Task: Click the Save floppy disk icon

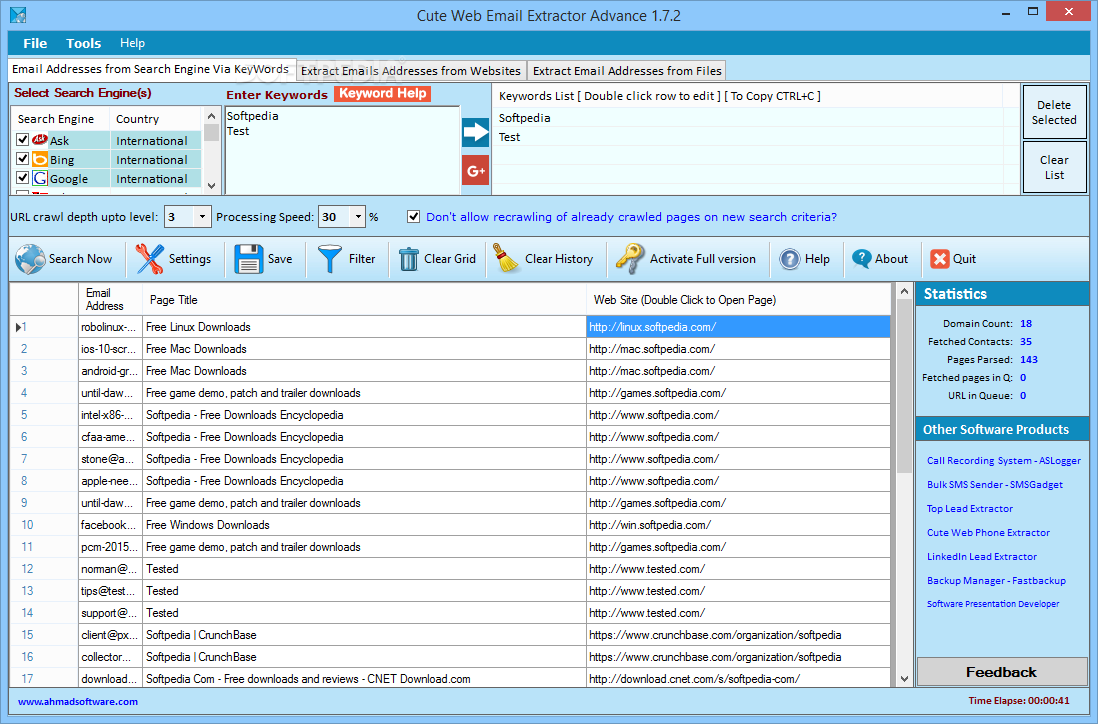Action: point(249,258)
